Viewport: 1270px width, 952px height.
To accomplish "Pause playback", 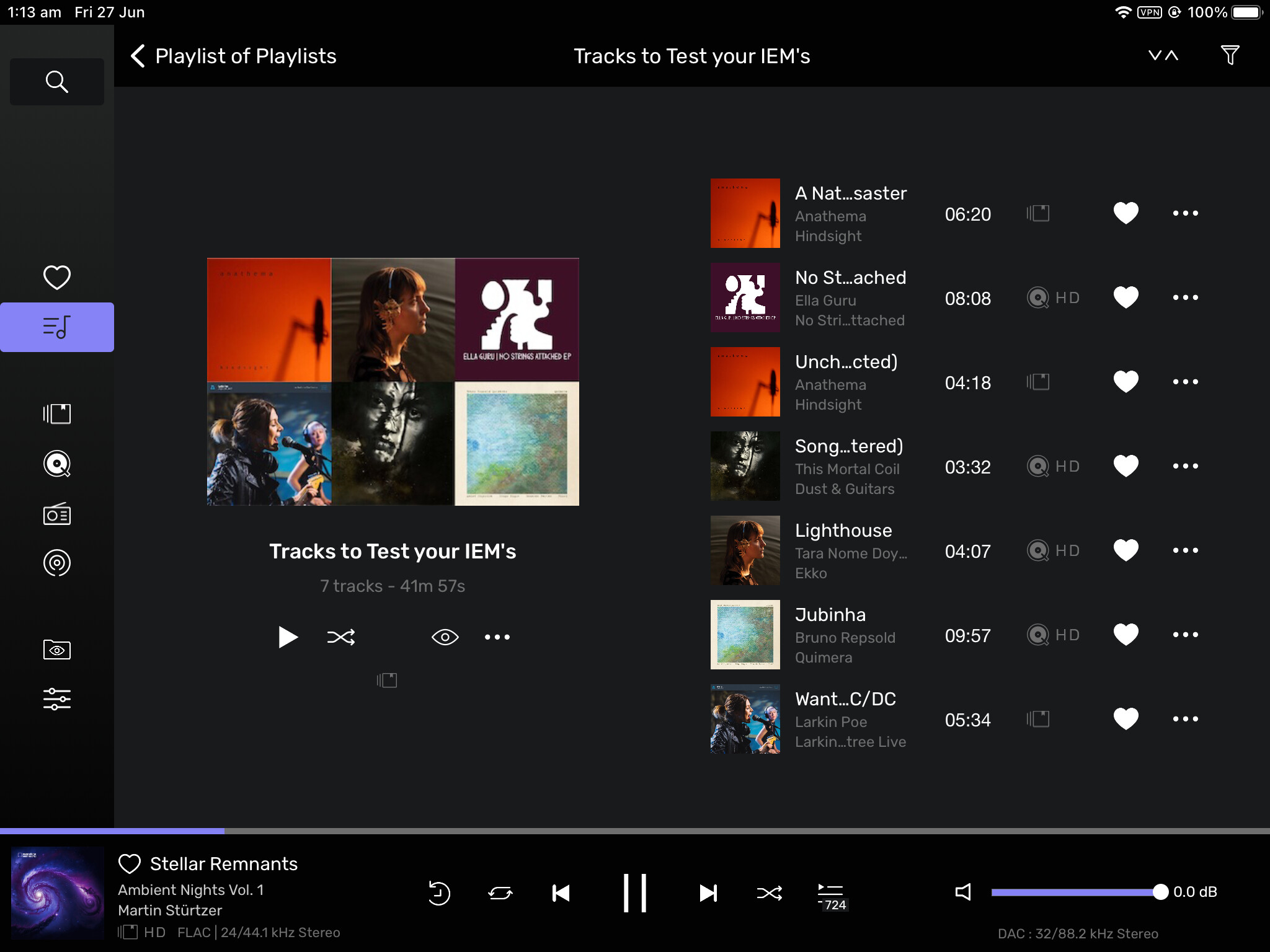I will [x=634, y=892].
